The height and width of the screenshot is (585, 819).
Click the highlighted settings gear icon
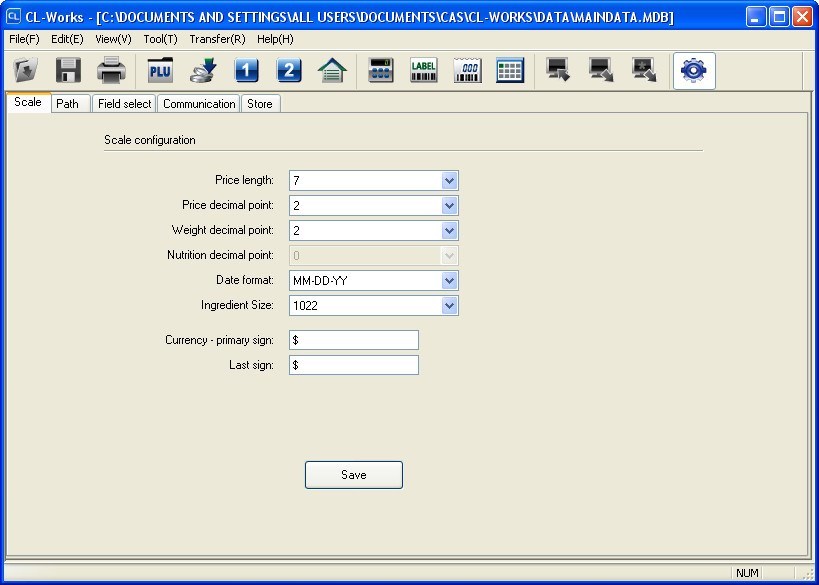tap(693, 70)
